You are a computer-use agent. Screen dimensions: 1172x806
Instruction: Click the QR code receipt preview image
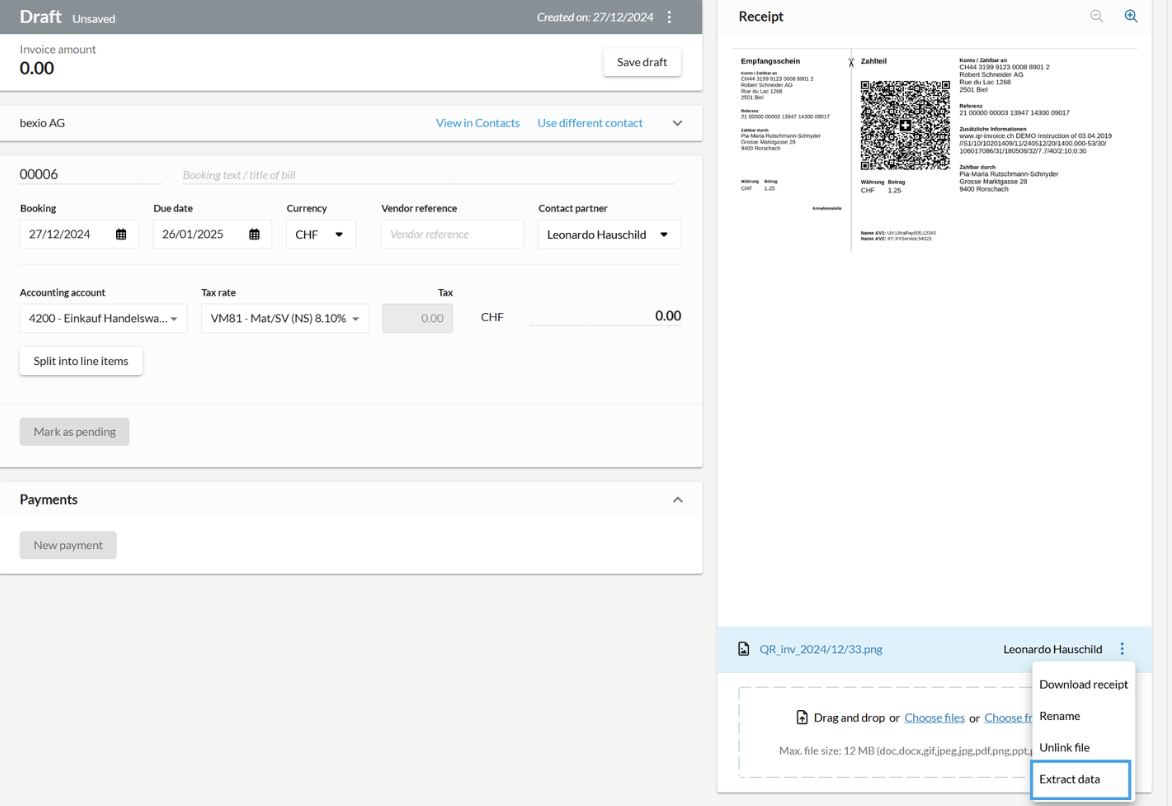click(x=905, y=126)
